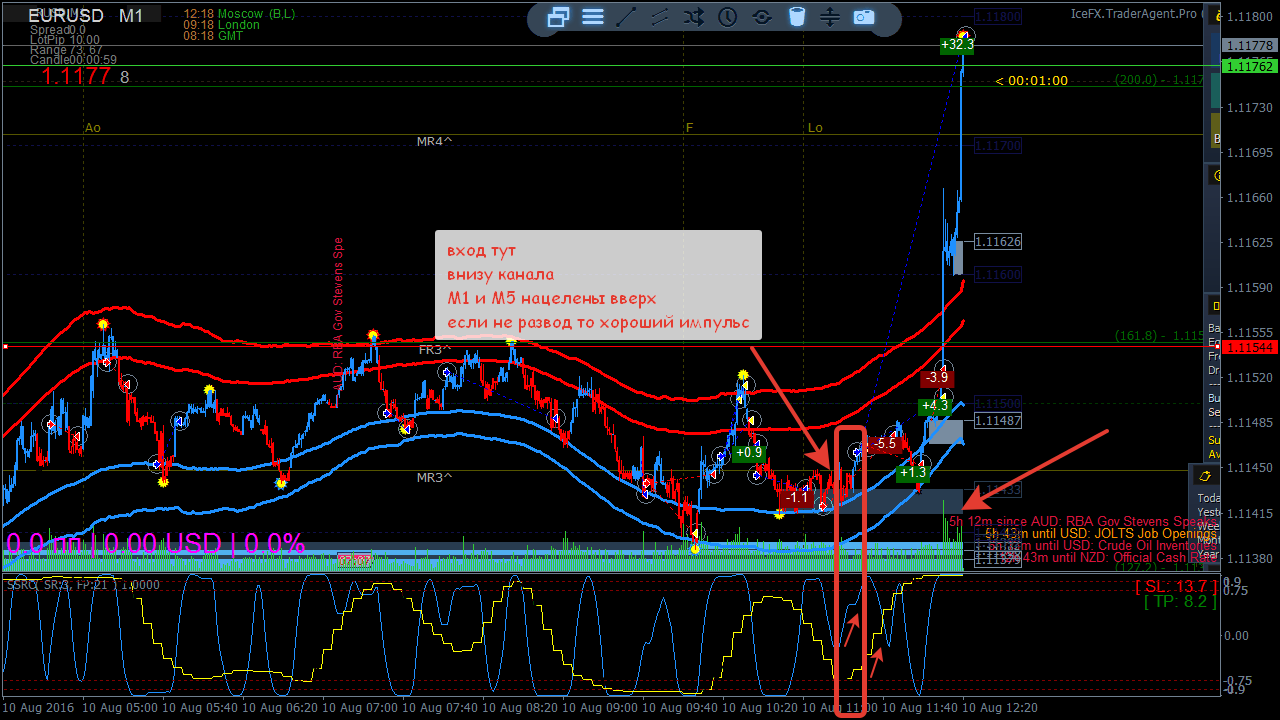The width and height of the screenshot is (1280, 720).
Task: Select the parallel channel drawing tool
Action: click(x=660, y=17)
